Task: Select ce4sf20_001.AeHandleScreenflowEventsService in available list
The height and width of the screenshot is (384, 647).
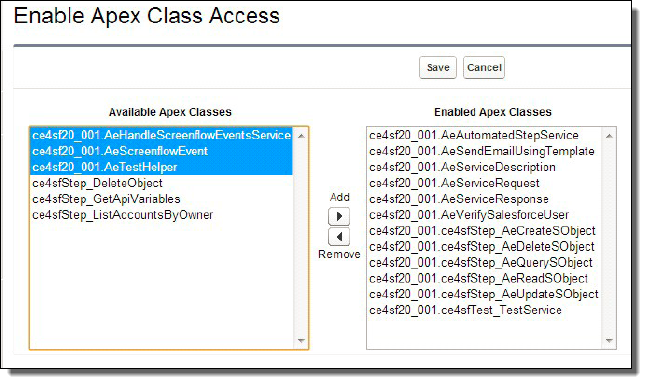Action: (161, 135)
